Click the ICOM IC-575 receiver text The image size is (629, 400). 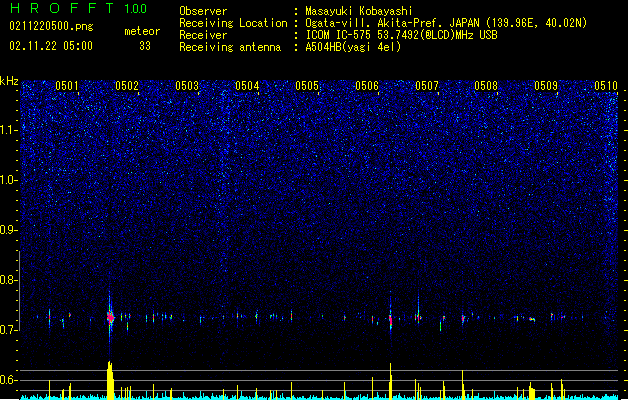401,35
